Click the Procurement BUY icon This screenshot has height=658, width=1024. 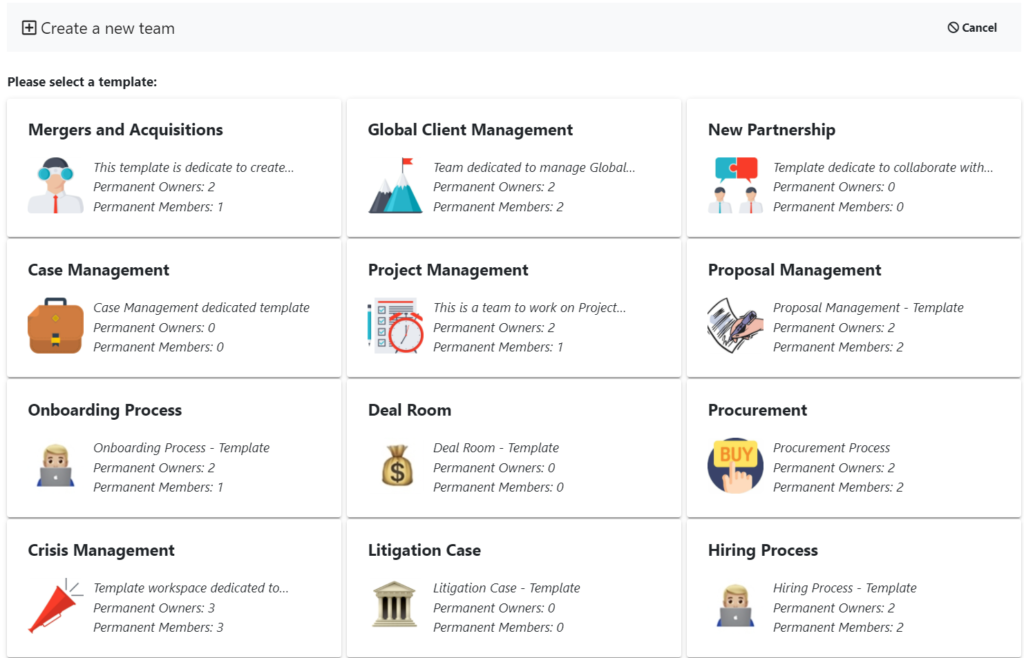click(x=735, y=465)
